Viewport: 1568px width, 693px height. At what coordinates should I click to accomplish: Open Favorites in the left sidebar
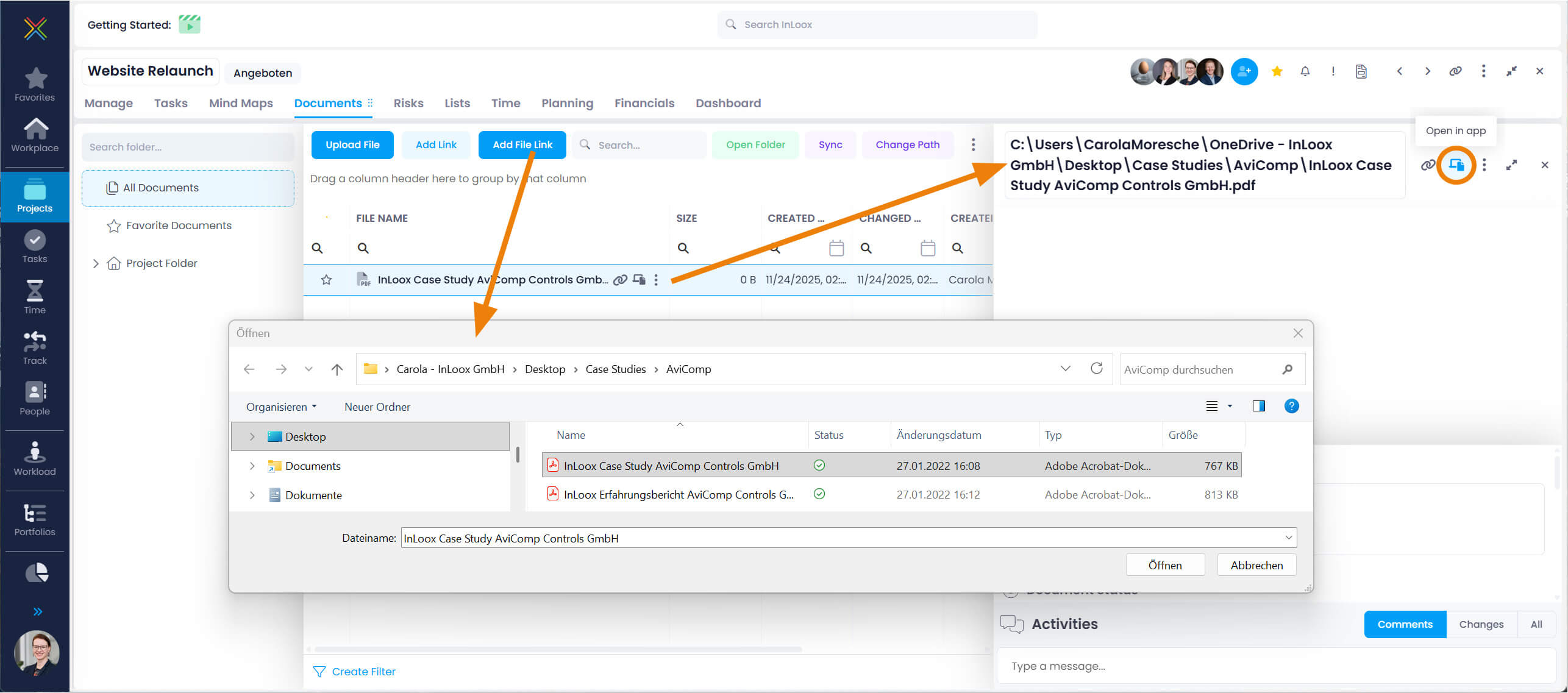pyautogui.click(x=35, y=85)
